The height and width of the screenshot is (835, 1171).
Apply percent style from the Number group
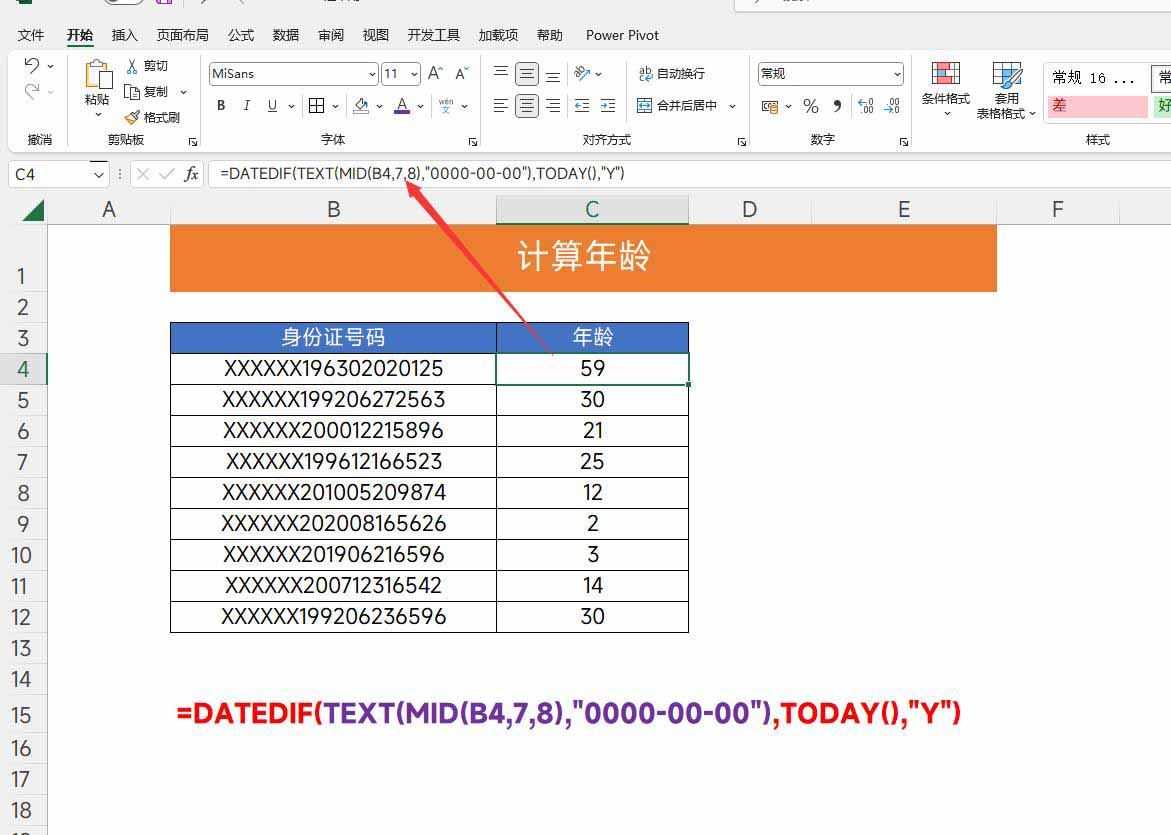[811, 106]
